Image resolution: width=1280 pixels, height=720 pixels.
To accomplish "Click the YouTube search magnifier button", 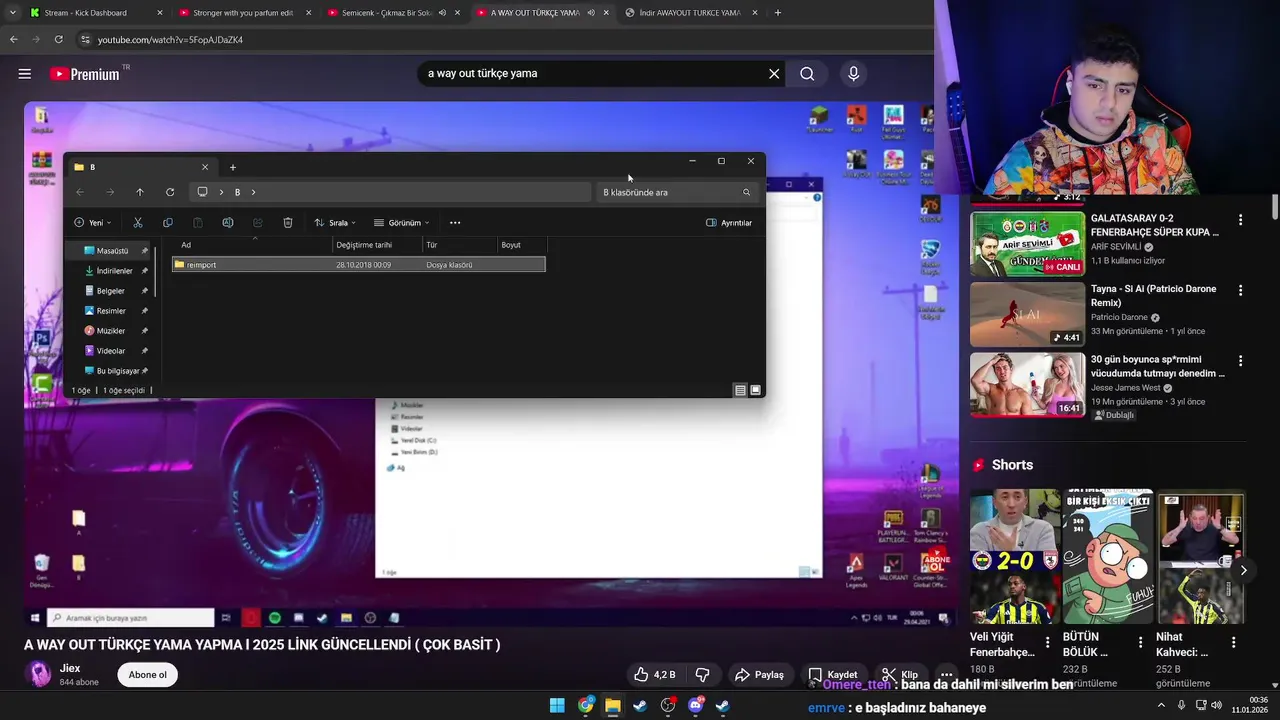I will pos(807,74).
